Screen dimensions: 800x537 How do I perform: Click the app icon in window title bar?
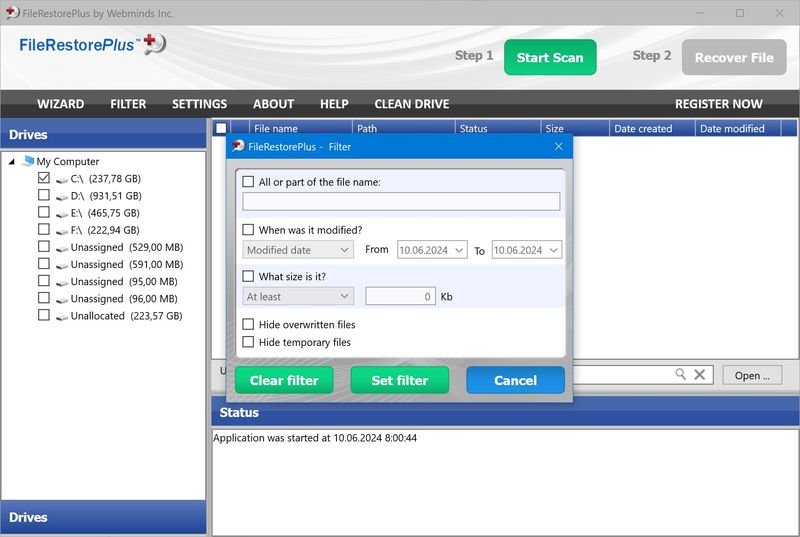tap(13, 13)
